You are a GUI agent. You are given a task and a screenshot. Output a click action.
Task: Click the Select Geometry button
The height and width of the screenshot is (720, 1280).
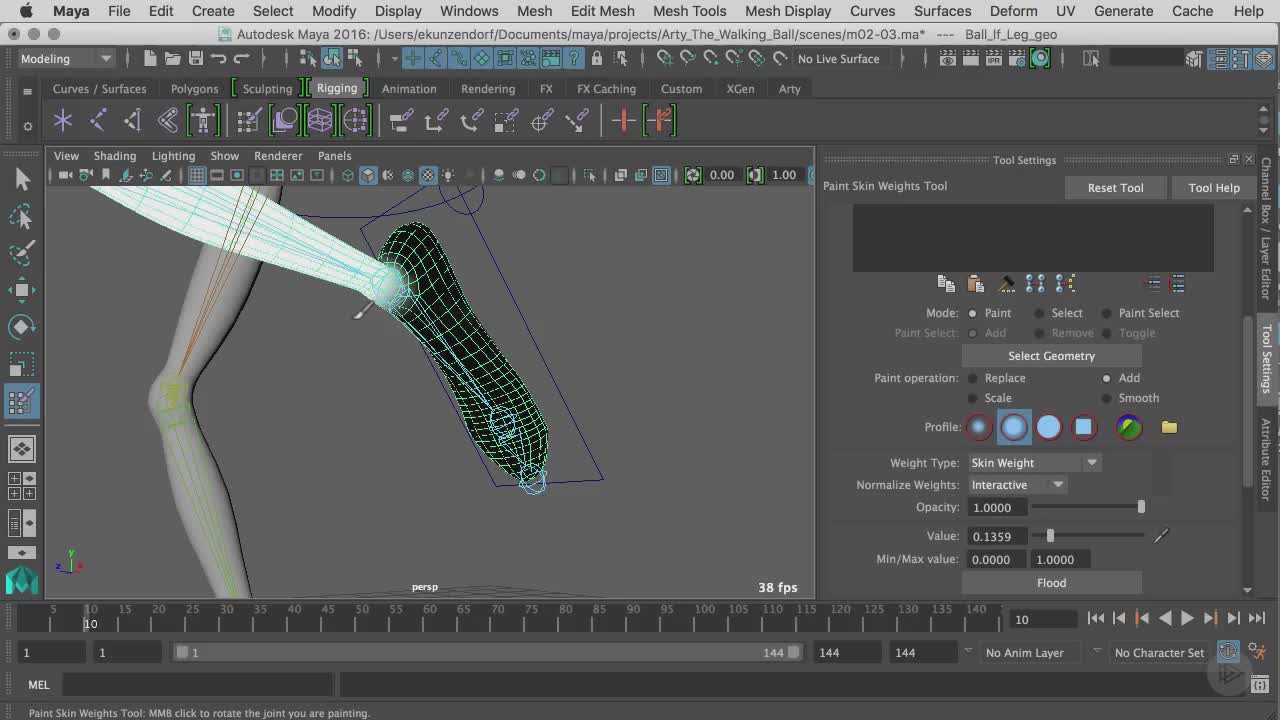click(x=1051, y=356)
